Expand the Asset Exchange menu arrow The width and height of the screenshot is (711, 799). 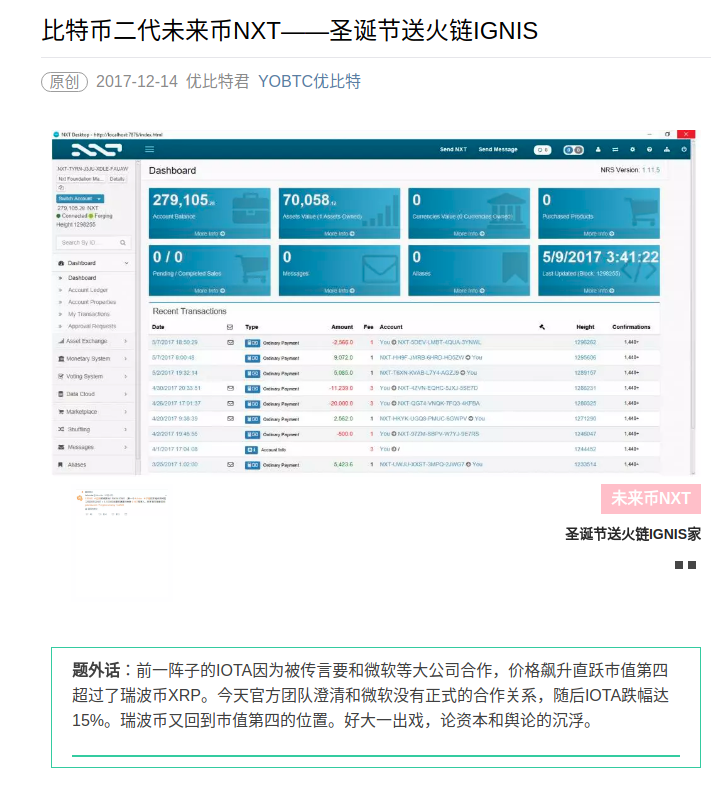(x=126, y=341)
